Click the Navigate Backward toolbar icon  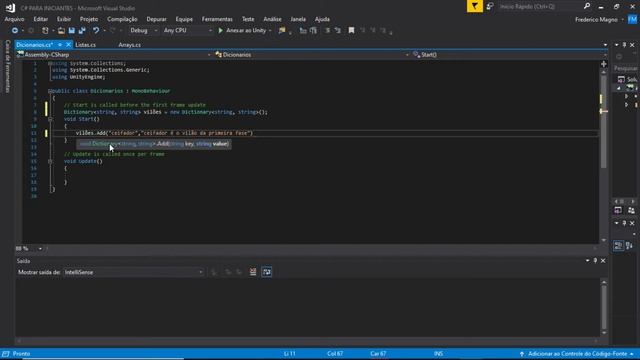[15, 31]
